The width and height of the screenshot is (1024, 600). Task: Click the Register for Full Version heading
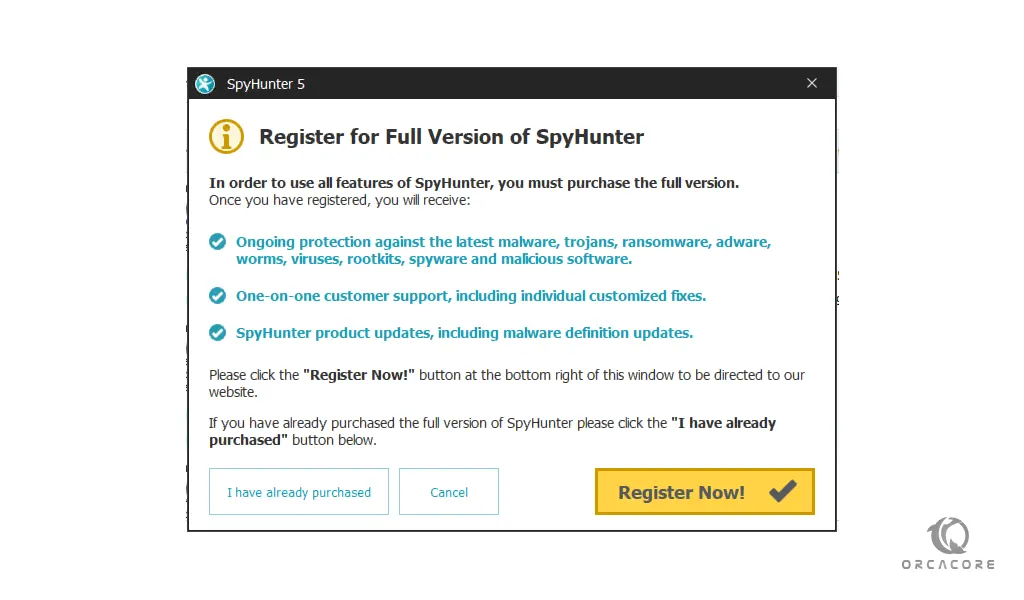451,136
